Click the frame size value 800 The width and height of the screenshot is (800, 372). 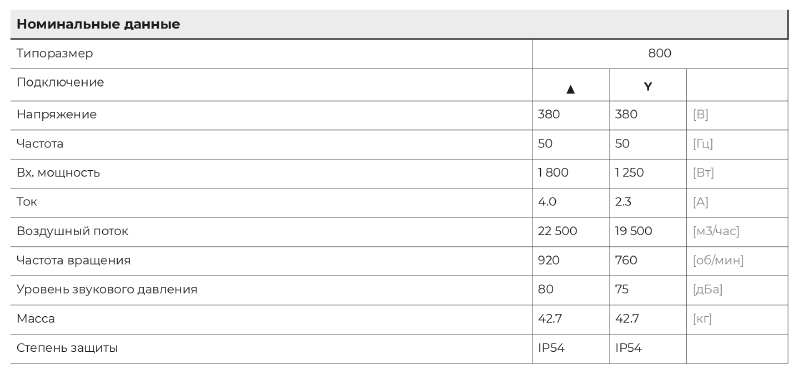[660, 53]
